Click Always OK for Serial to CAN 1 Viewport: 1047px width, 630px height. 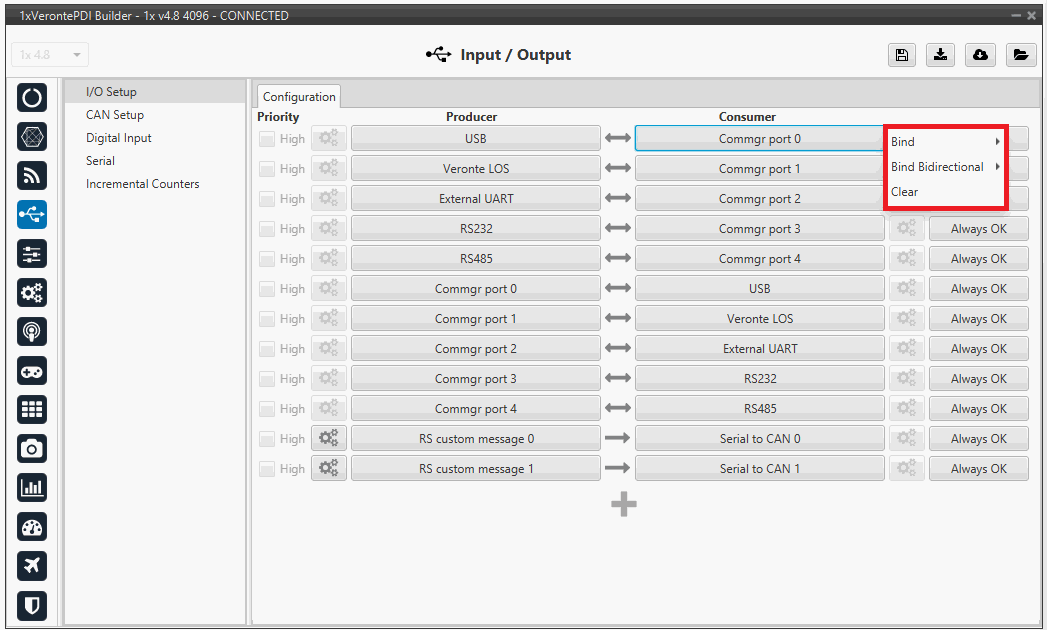(978, 469)
